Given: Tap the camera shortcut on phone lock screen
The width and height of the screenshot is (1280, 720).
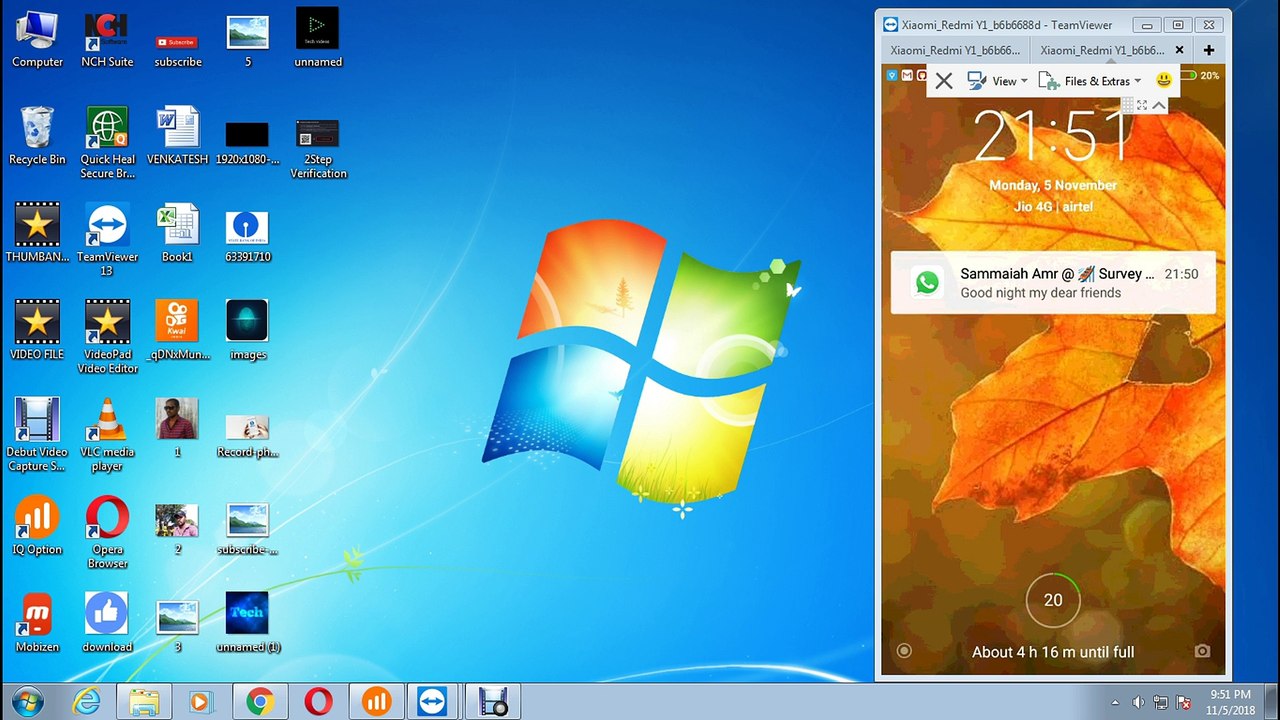Looking at the screenshot, I should tap(1202, 651).
